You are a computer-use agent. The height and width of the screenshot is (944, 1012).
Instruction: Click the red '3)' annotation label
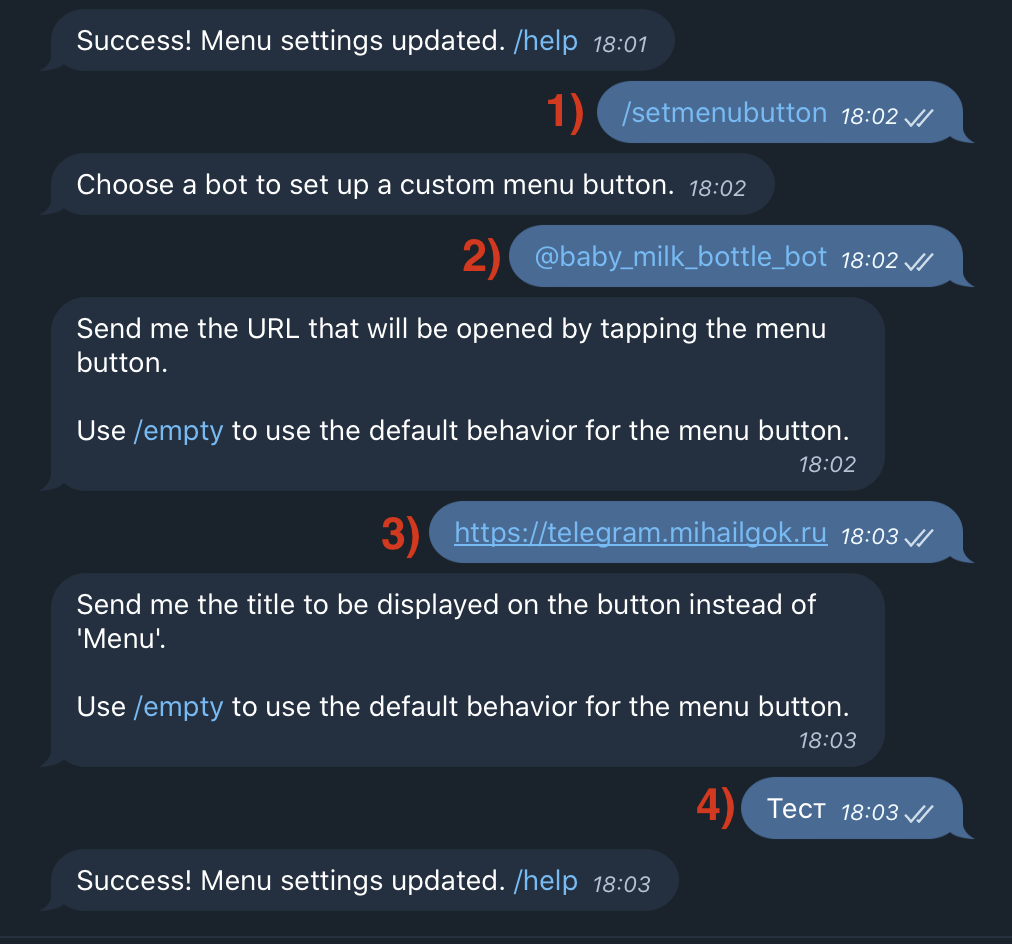[400, 534]
